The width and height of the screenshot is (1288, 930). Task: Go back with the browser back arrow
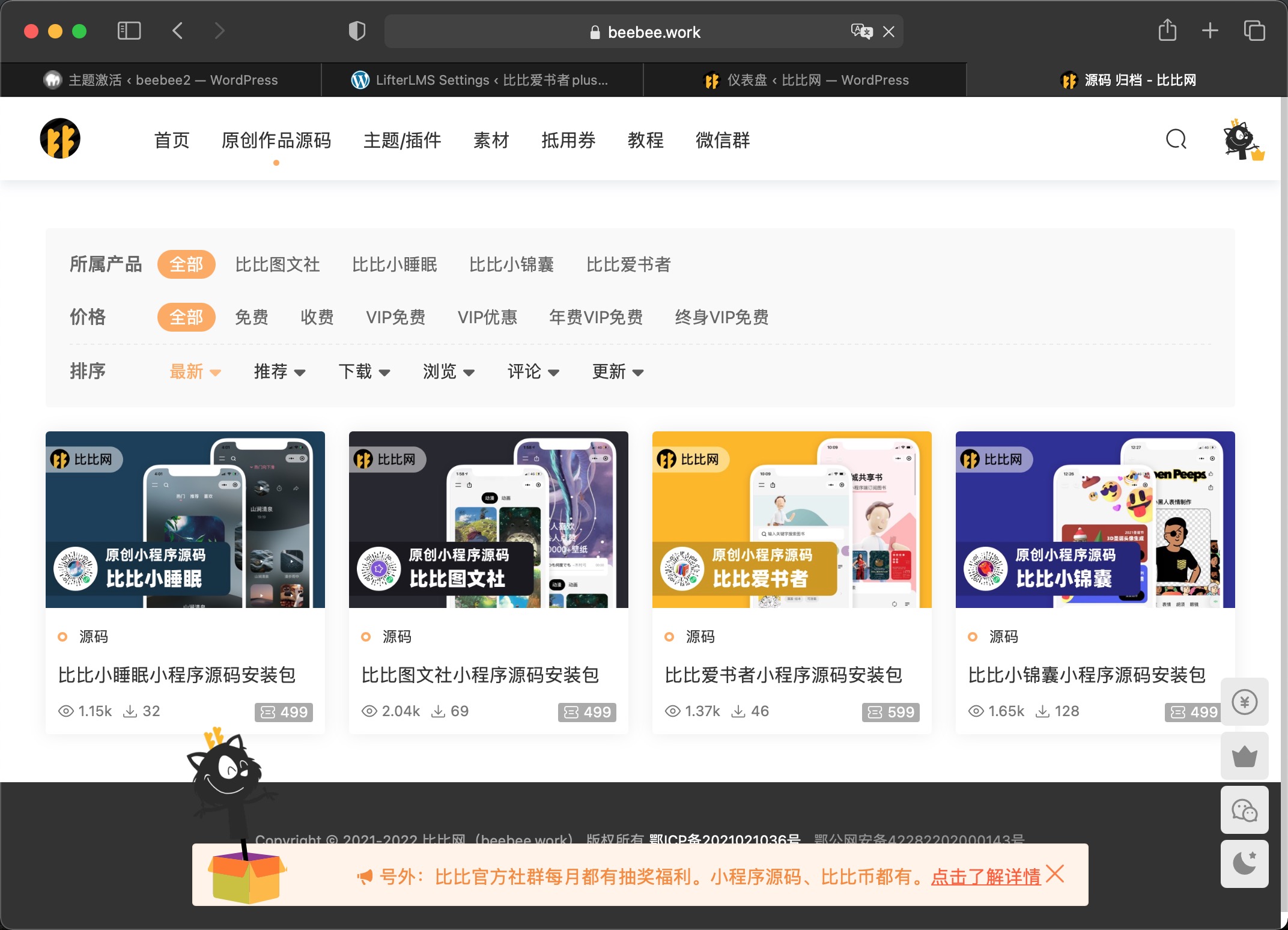[x=178, y=31]
